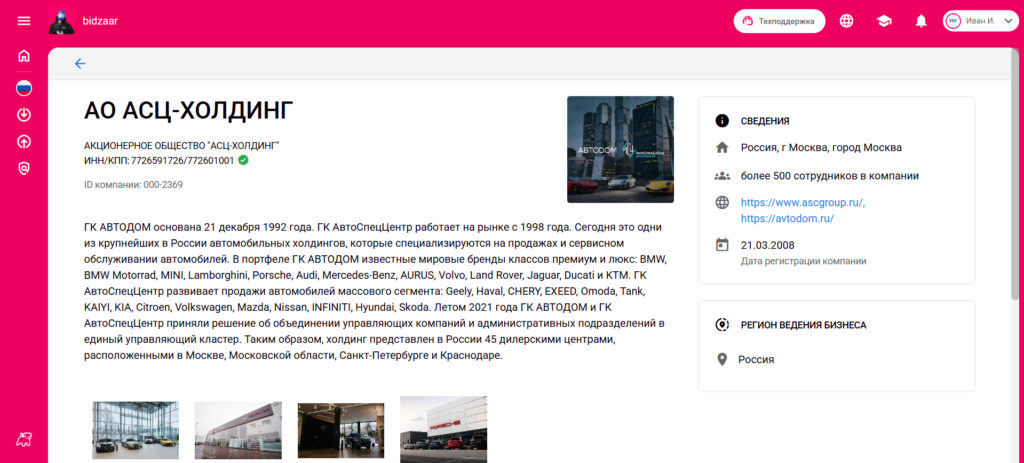The height and width of the screenshot is (463, 1024).
Task: Open the first showroom photo thumbnail
Action: click(136, 430)
